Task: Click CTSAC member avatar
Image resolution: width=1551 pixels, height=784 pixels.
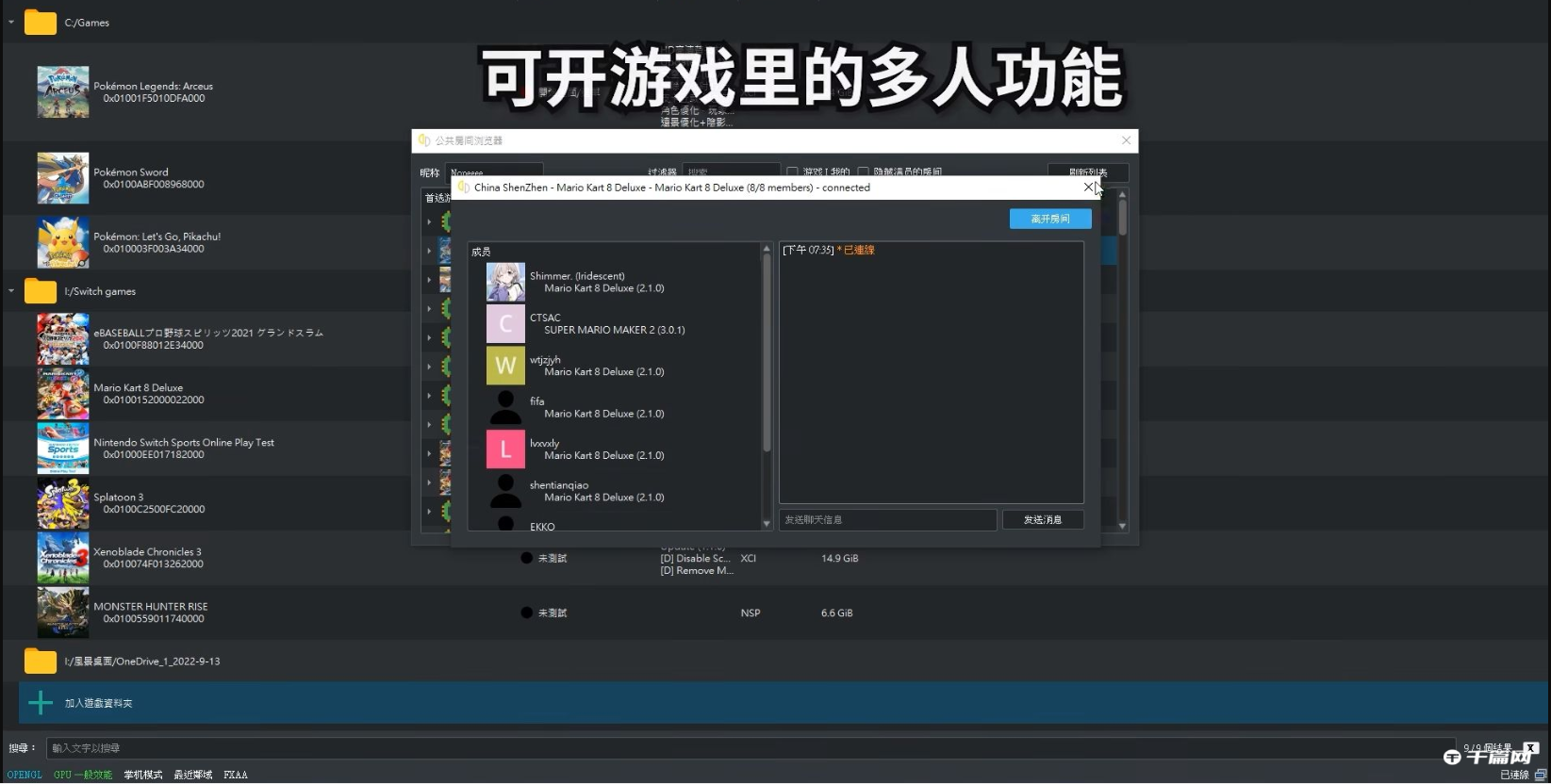Action: [505, 323]
